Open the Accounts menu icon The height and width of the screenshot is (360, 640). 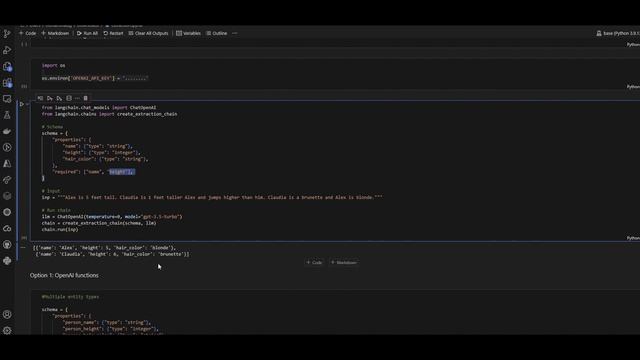point(7,314)
